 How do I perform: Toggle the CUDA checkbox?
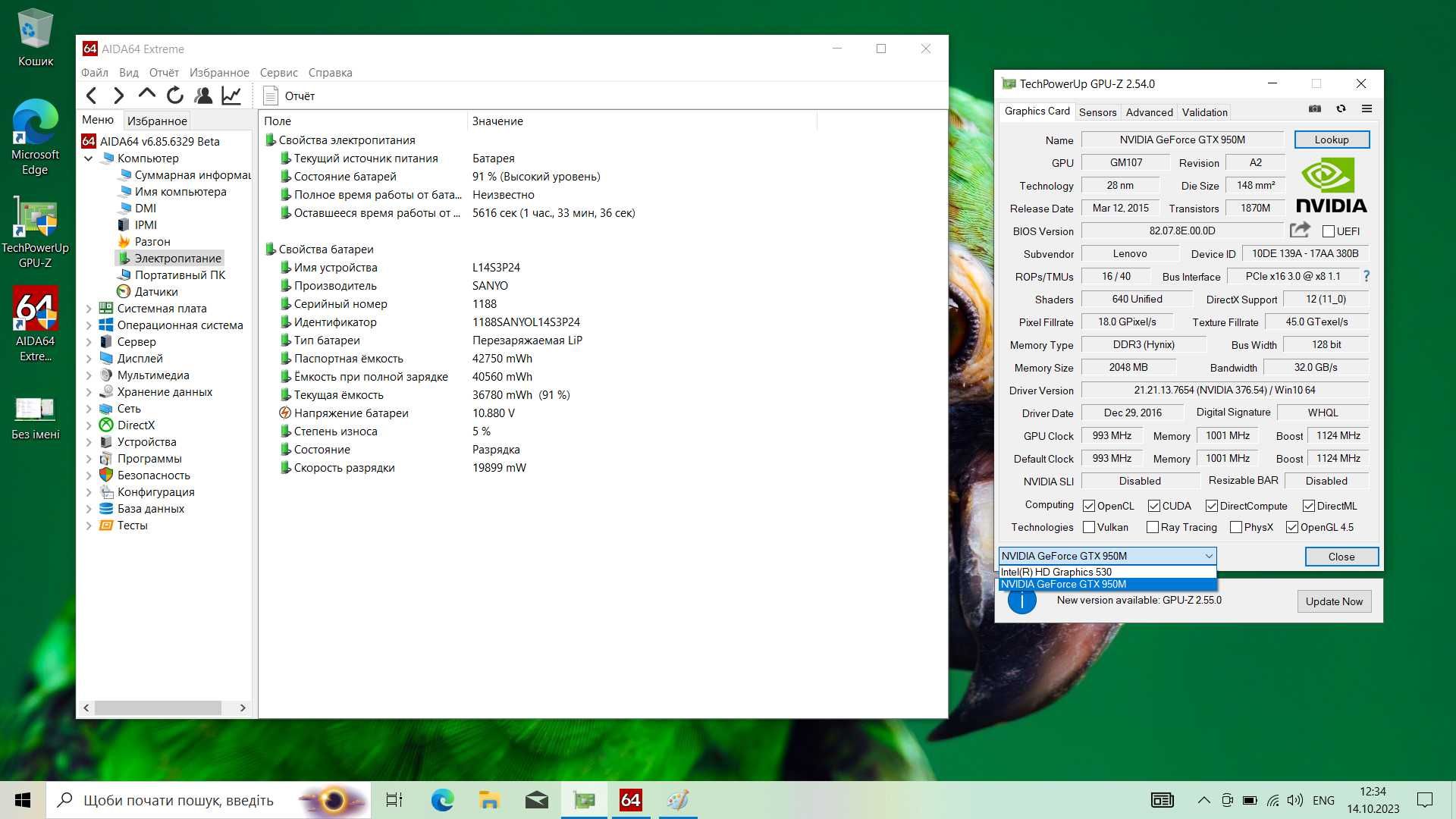click(1154, 506)
